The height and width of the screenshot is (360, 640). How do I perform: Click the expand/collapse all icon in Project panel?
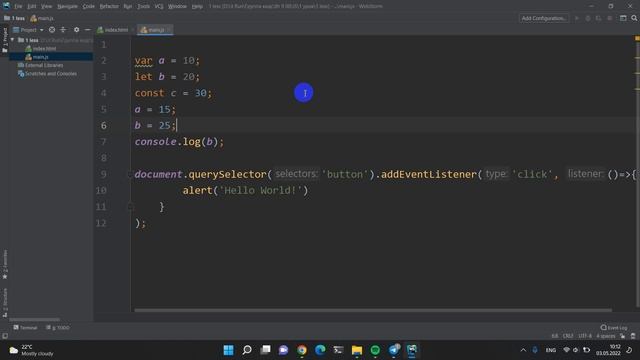coord(63,30)
